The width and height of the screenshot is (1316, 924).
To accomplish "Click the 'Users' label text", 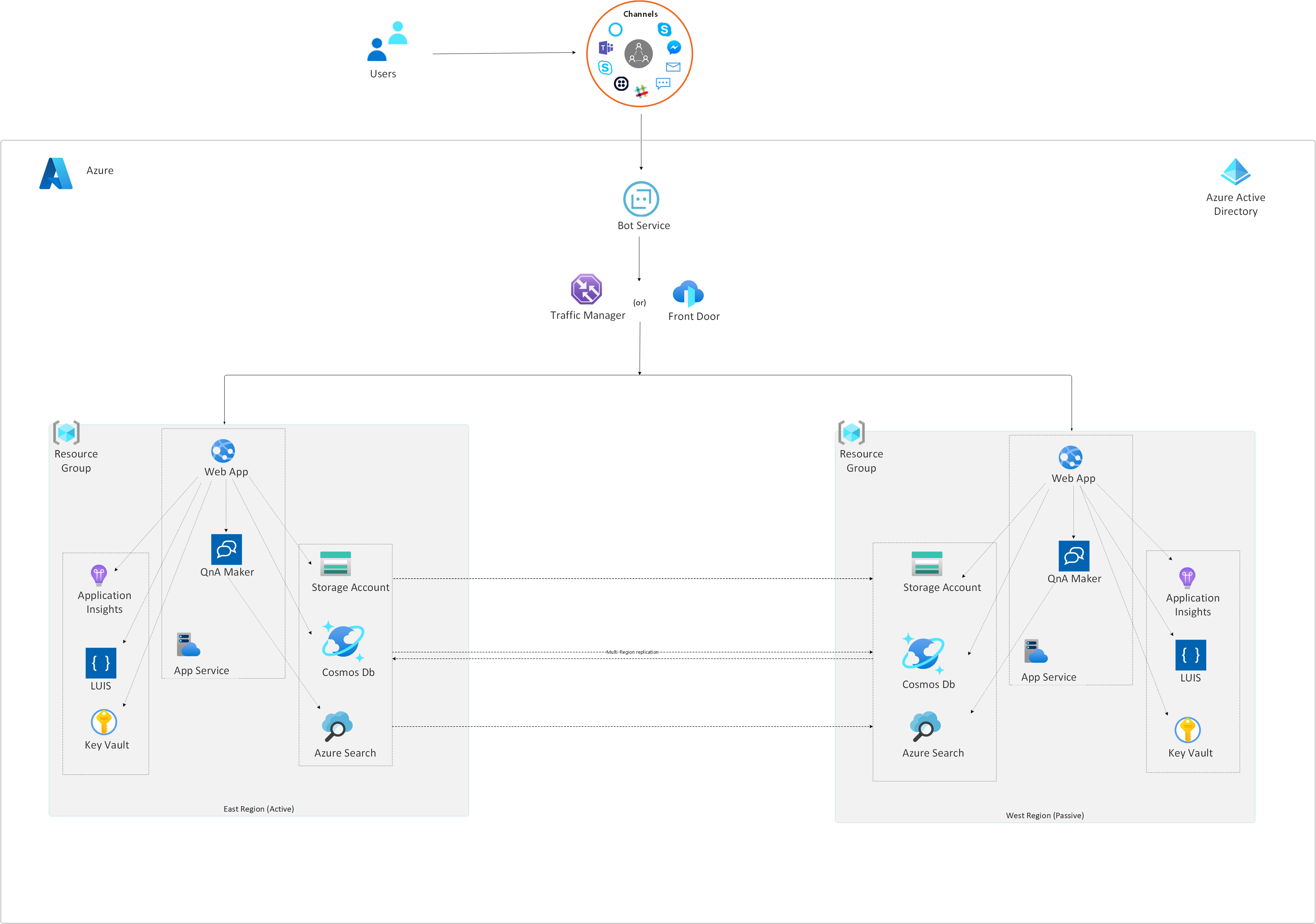I will tap(383, 73).
